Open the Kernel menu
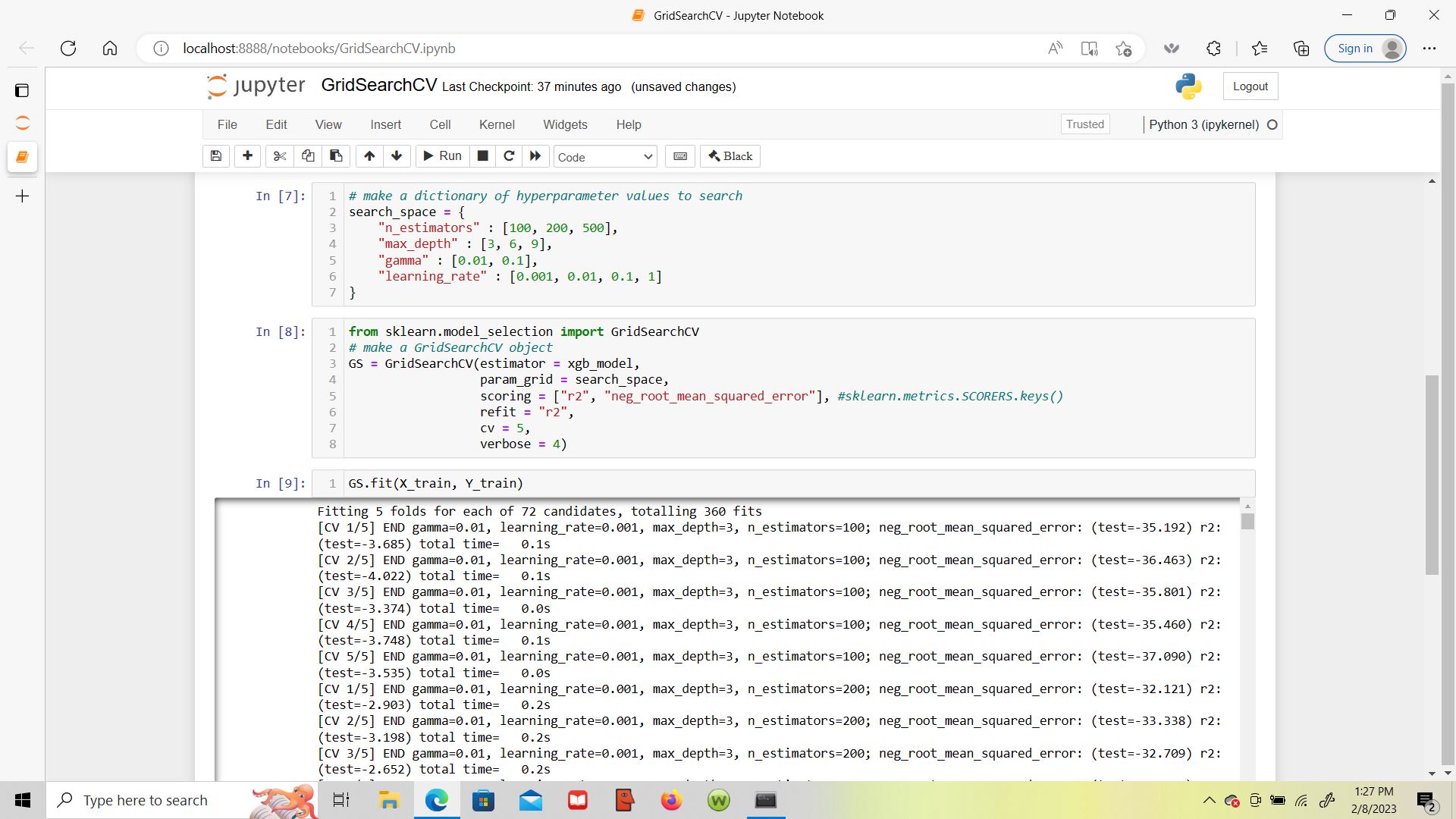The width and height of the screenshot is (1456, 819). pos(496,124)
